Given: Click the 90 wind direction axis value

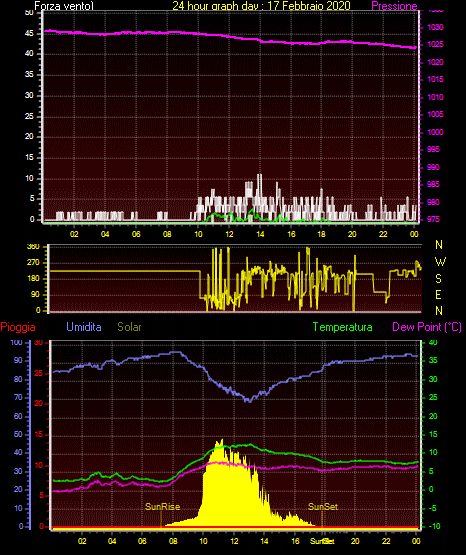Looking at the screenshot, I should pyautogui.click(x=35, y=294).
